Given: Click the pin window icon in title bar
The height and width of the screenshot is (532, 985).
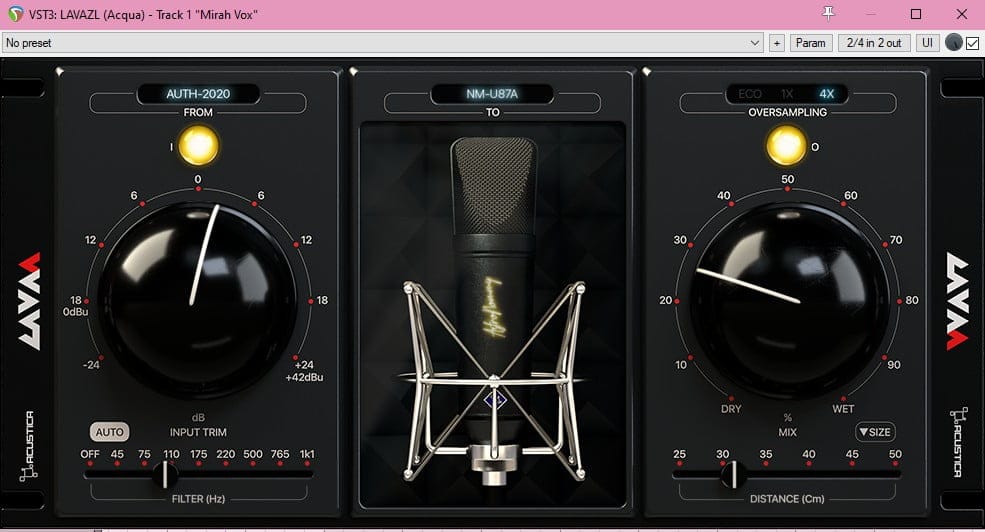Looking at the screenshot, I should click(x=827, y=14).
